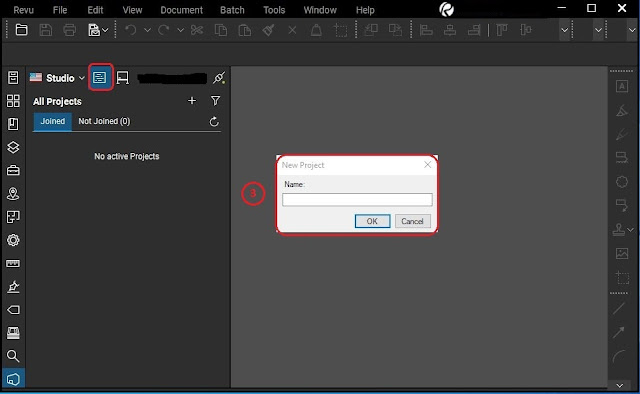640x394 pixels.
Task: Open the View menu
Action: pos(132,10)
